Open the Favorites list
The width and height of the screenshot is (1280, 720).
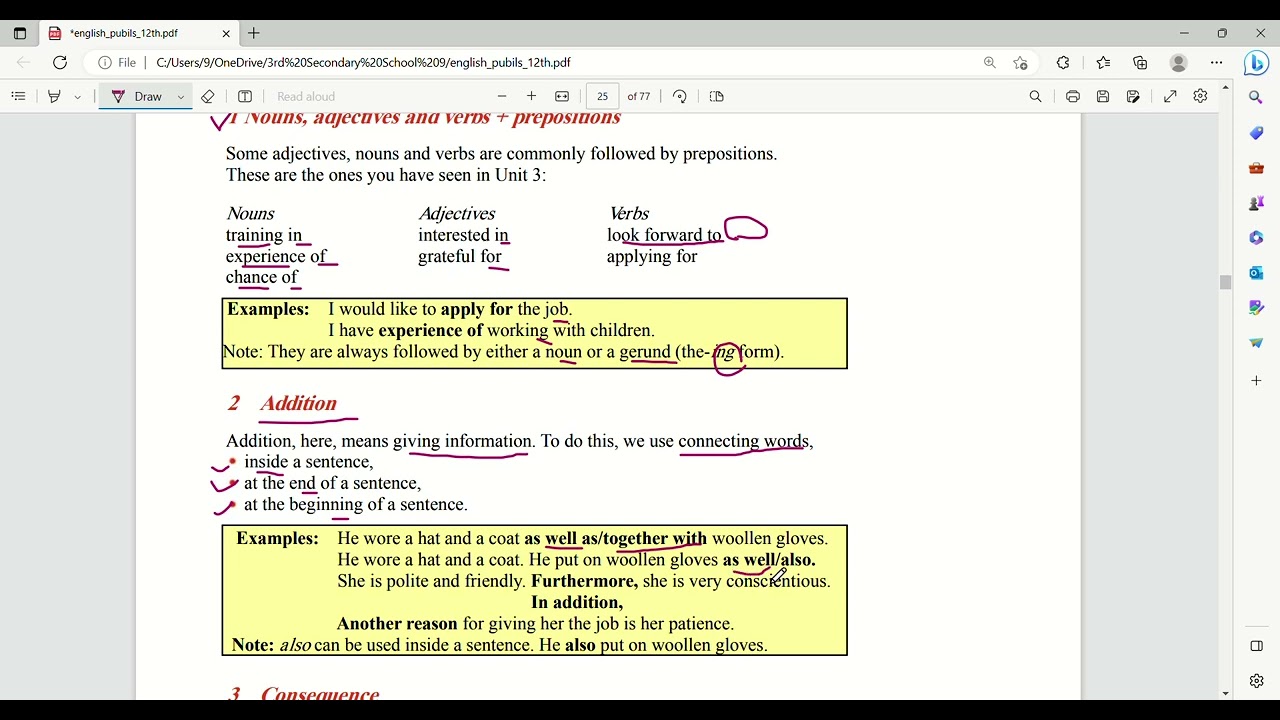coord(1103,62)
